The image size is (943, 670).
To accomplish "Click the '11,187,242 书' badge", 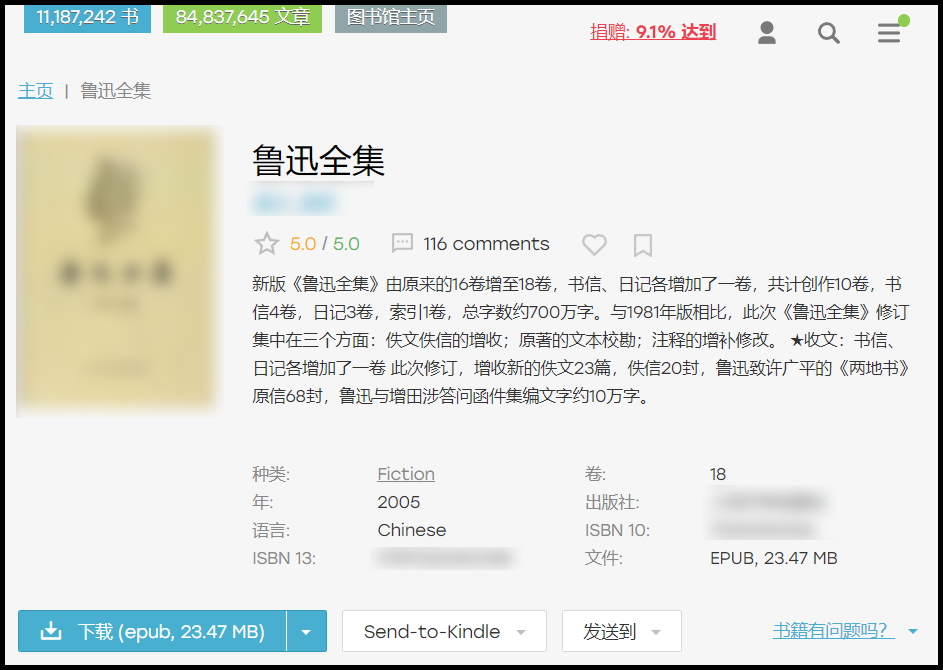I will point(86,18).
